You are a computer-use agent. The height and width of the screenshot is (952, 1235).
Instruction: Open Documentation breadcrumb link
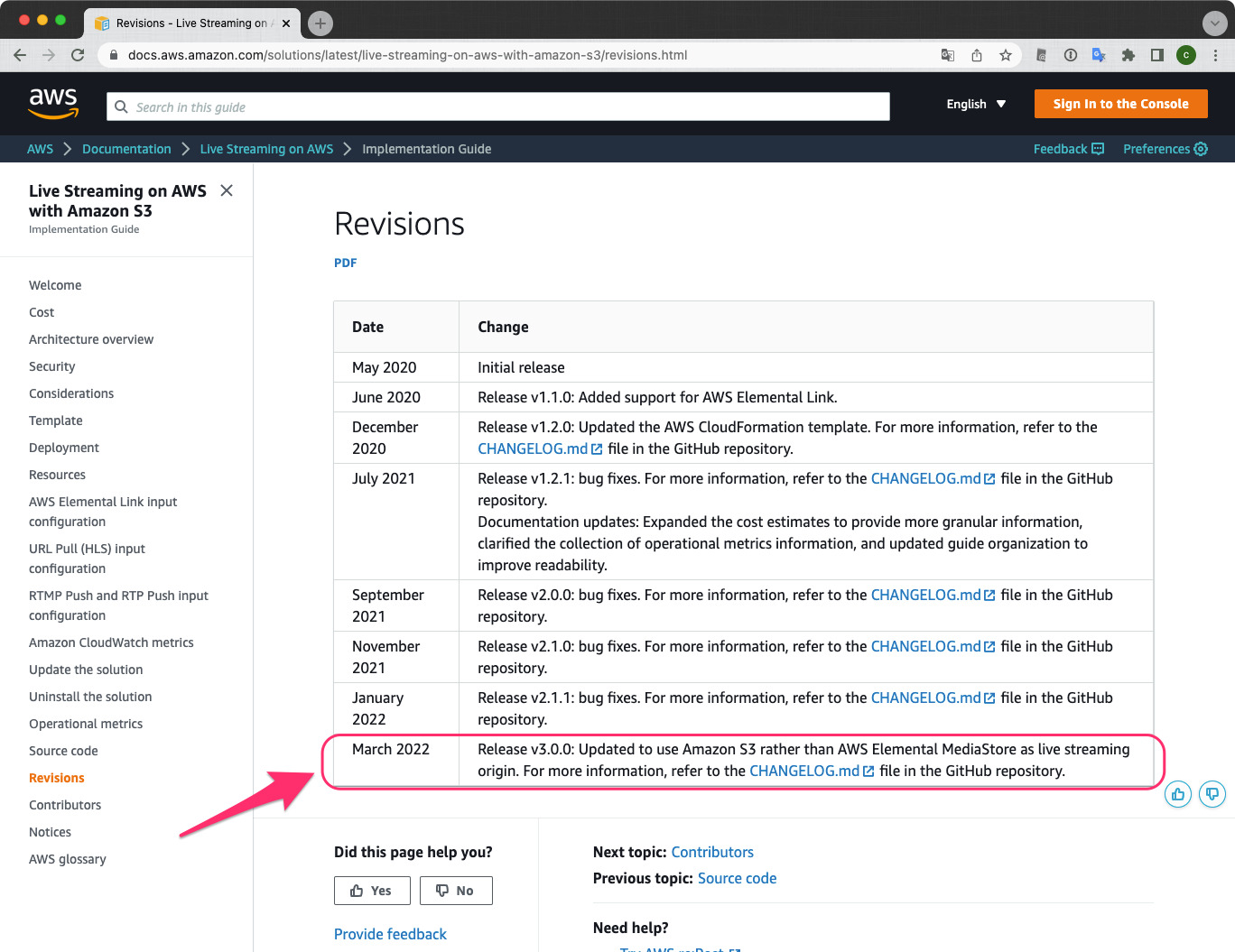(x=126, y=149)
